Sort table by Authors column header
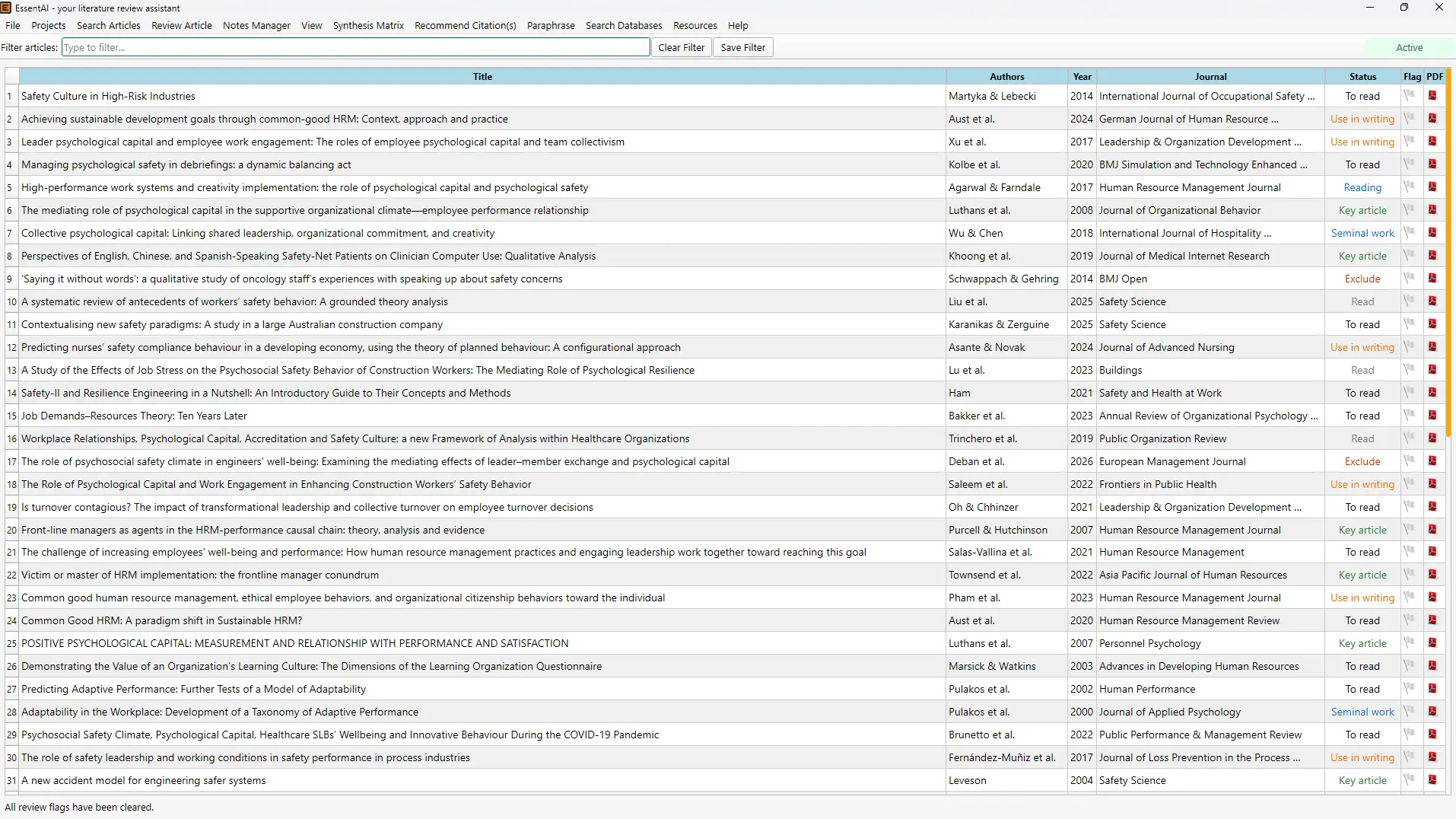Image resolution: width=1456 pixels, height=819 pixels. [x=1007, y=76]
